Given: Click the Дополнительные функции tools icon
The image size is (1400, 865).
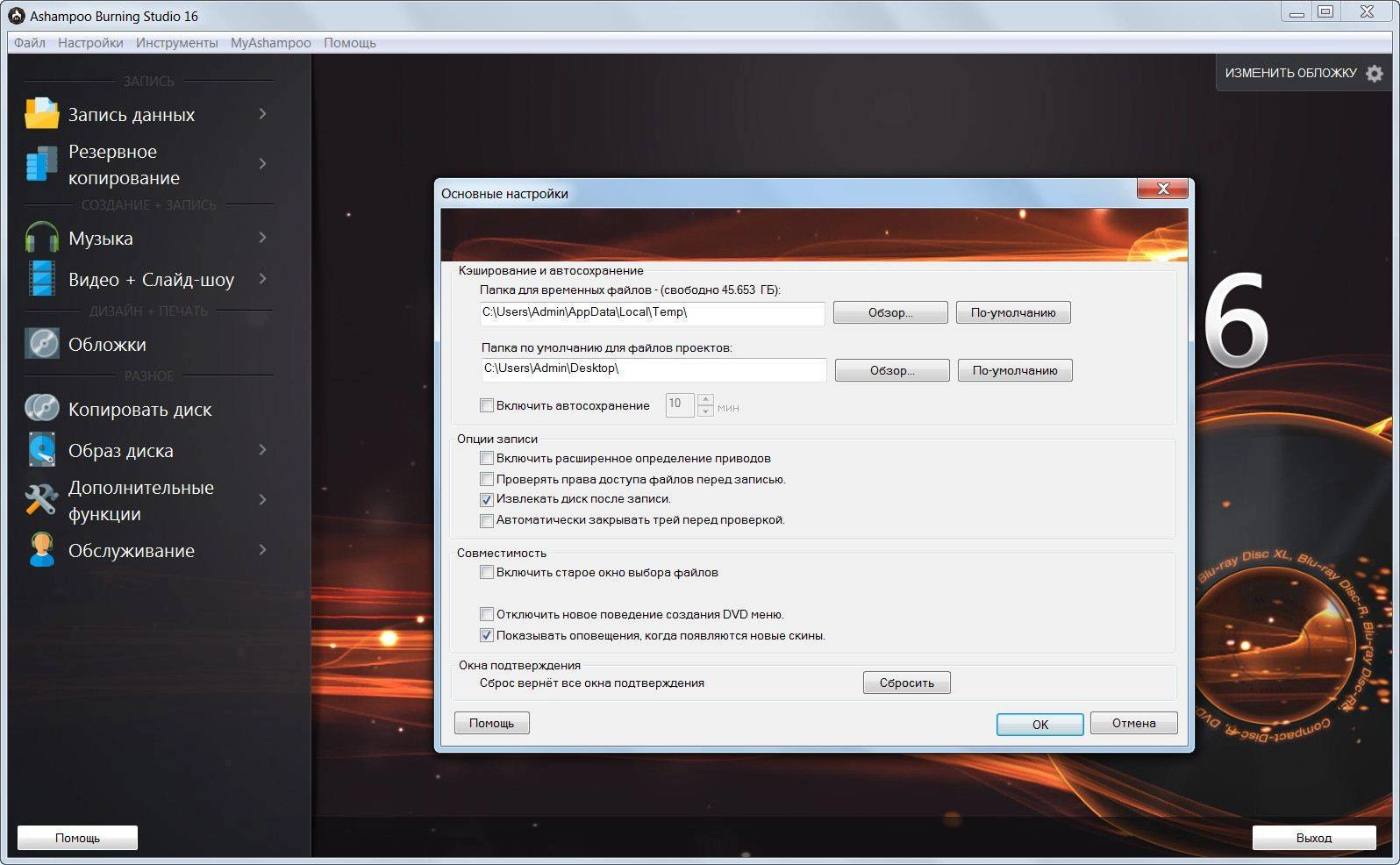Looking at the screenshot, I should [x=41, y=500].
